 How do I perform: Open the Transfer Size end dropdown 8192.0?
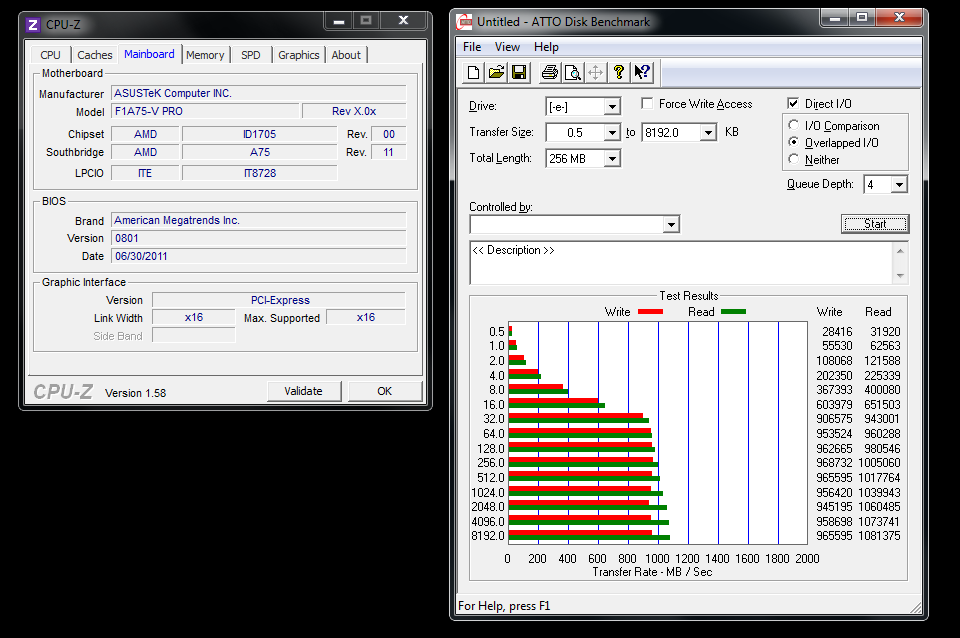(x=708, y=132)
